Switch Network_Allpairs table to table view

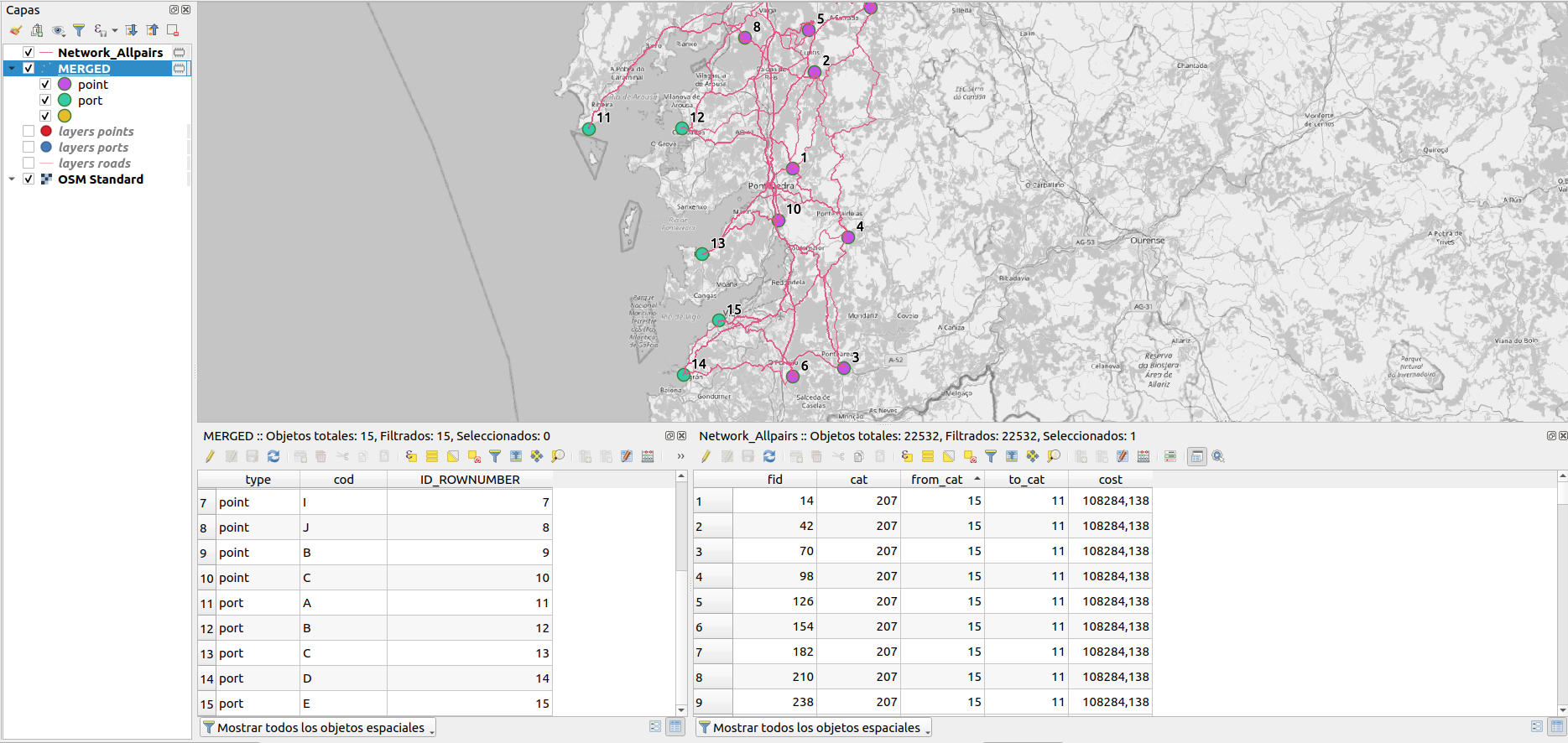click(1557, 727)
